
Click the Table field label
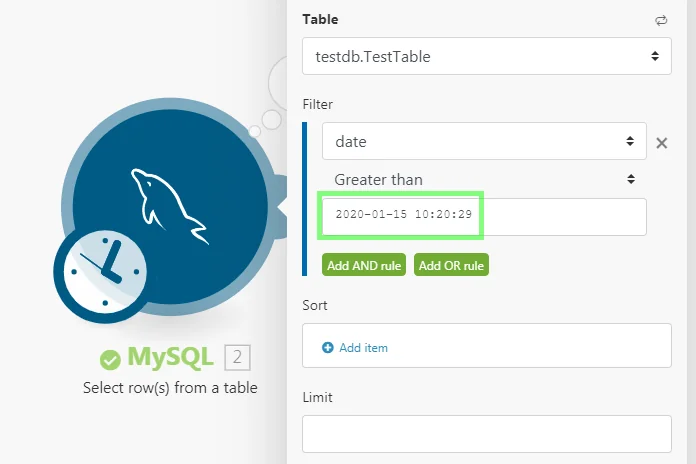tap(320, 20)
